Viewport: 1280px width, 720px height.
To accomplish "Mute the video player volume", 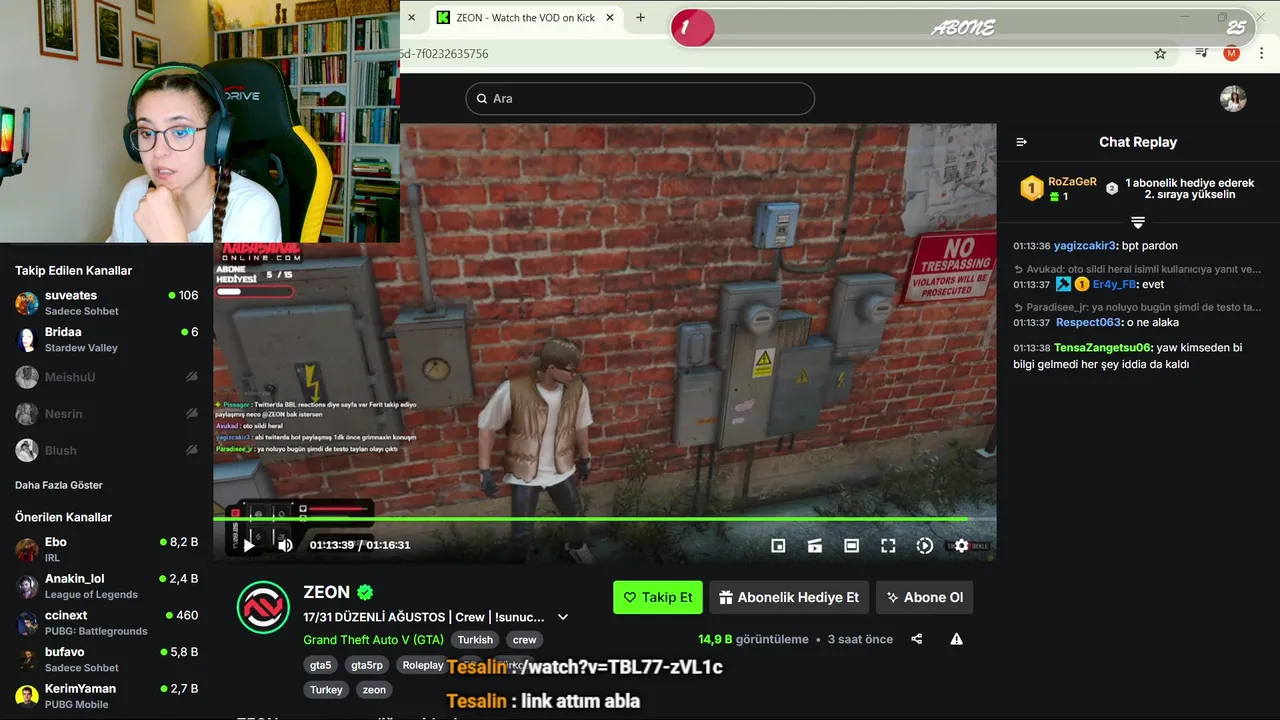I will pyautogui.click(x=285, y=545).
